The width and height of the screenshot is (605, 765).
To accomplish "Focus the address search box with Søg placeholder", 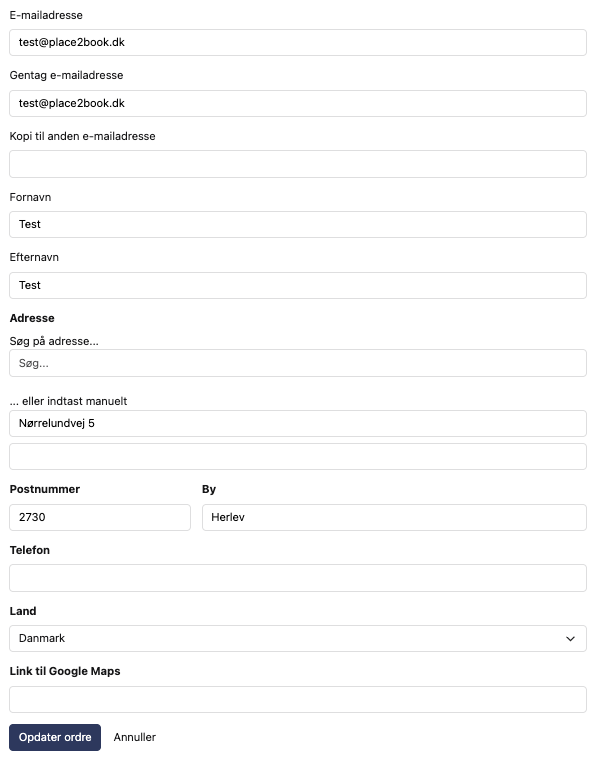I will [297, 363].
